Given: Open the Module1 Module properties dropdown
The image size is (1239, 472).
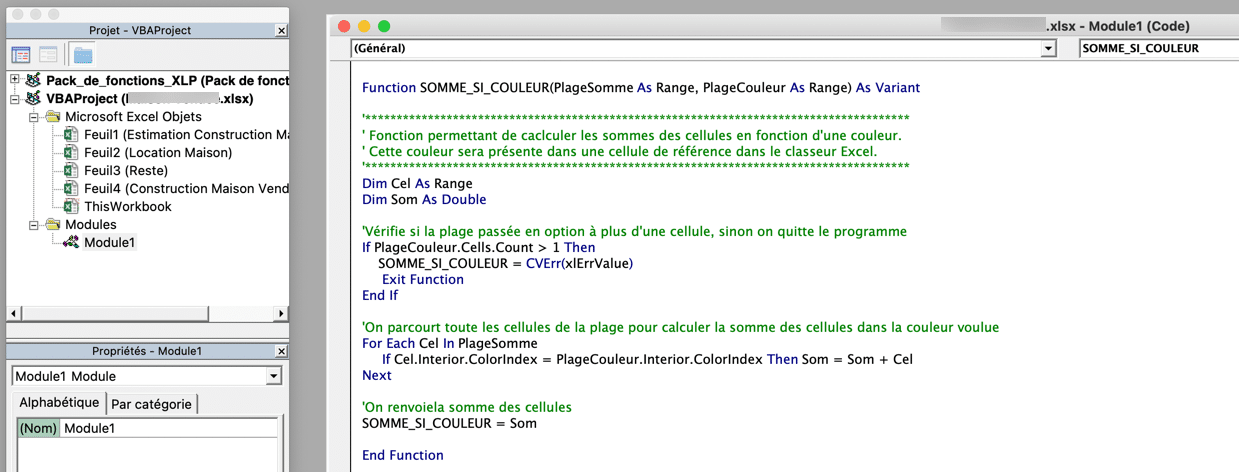Looking at the screenshot, I should [x=274, y=376].
